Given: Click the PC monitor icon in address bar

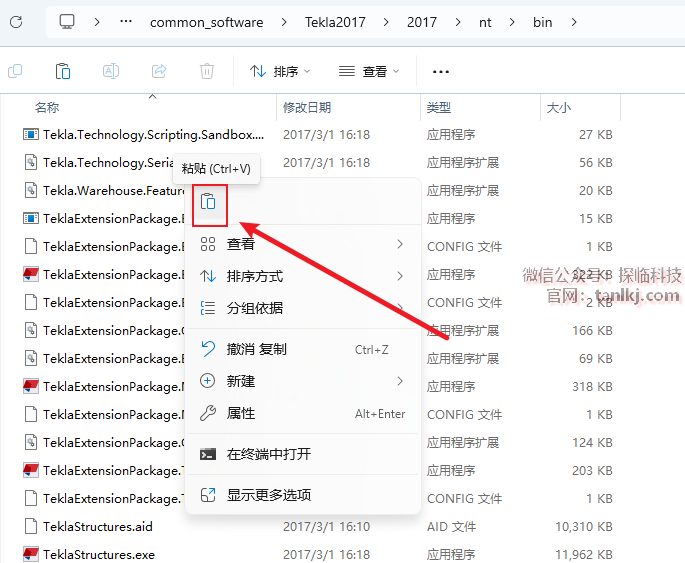Looking at the screenshot, I should (67, 21).
